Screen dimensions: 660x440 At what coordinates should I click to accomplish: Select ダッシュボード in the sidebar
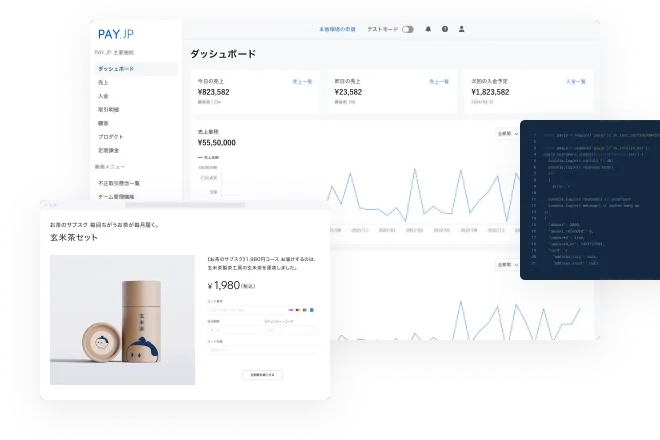click(116, 69)
